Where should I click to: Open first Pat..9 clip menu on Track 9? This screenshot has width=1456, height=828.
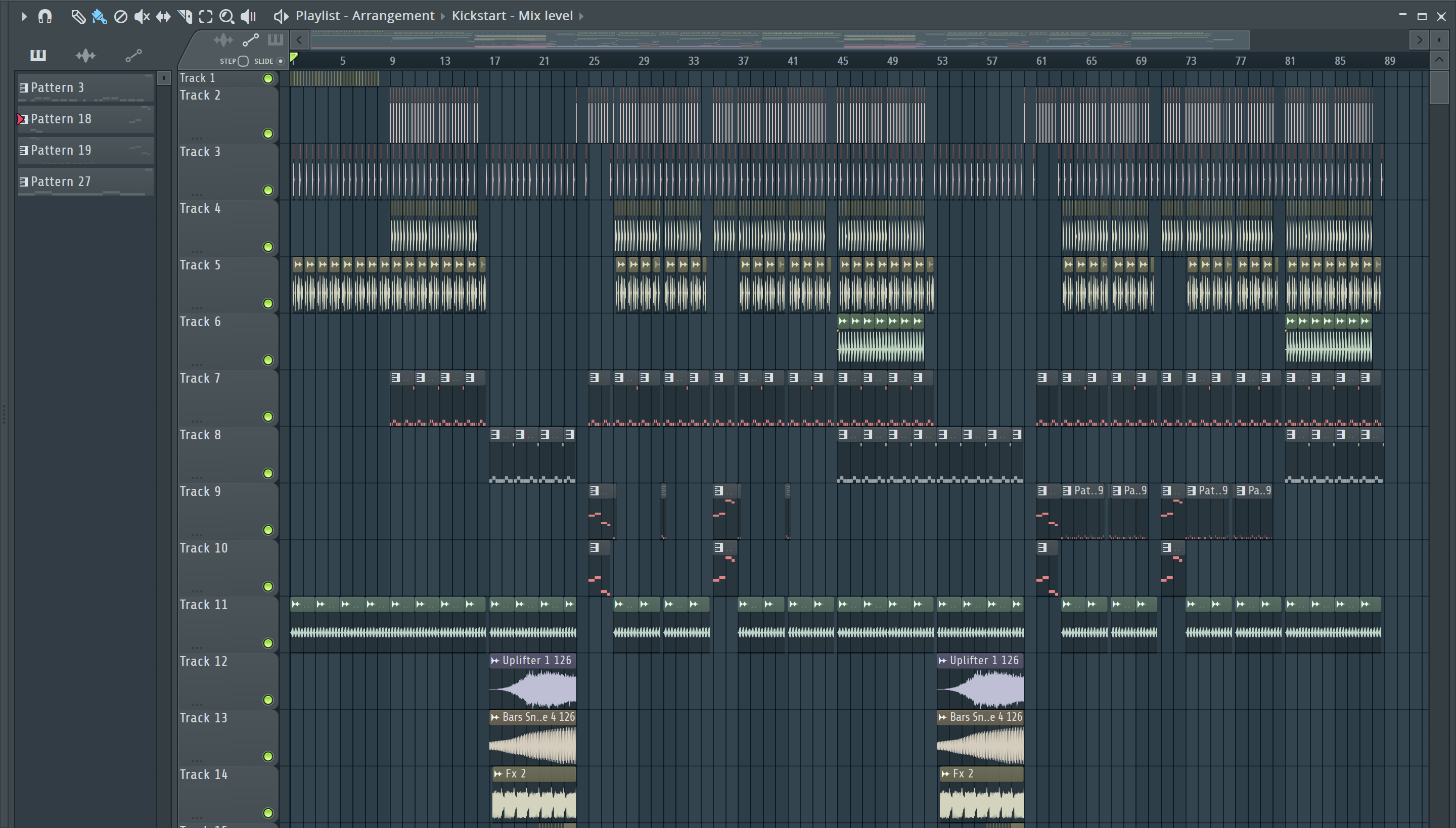(1068, 491)
